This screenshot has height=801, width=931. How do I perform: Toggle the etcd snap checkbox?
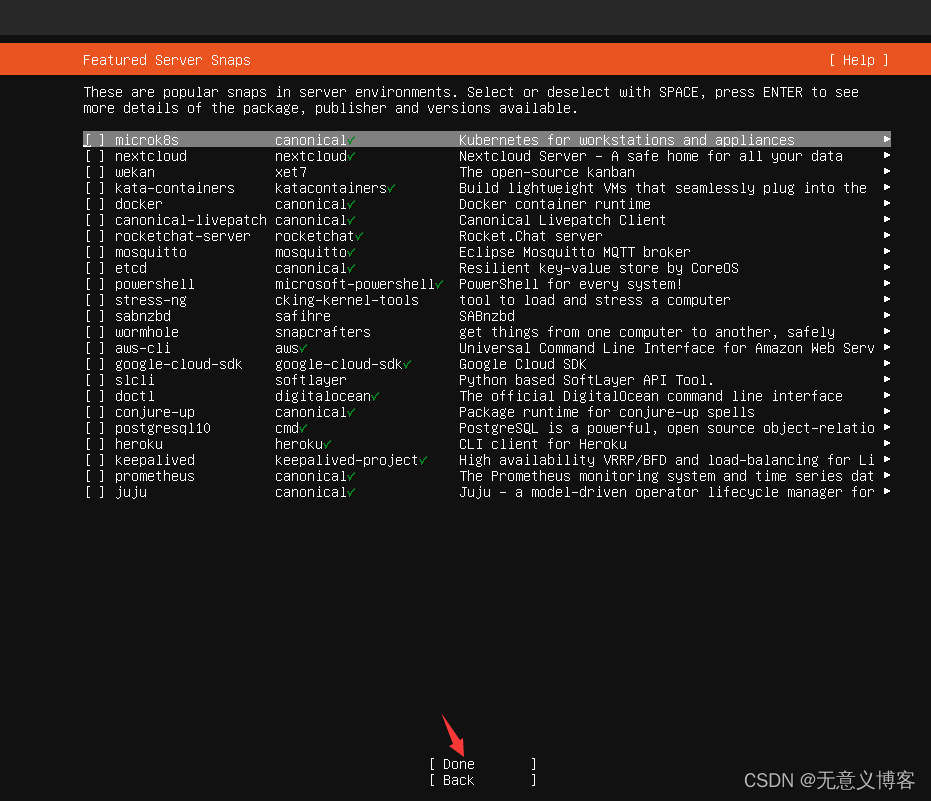92,268
